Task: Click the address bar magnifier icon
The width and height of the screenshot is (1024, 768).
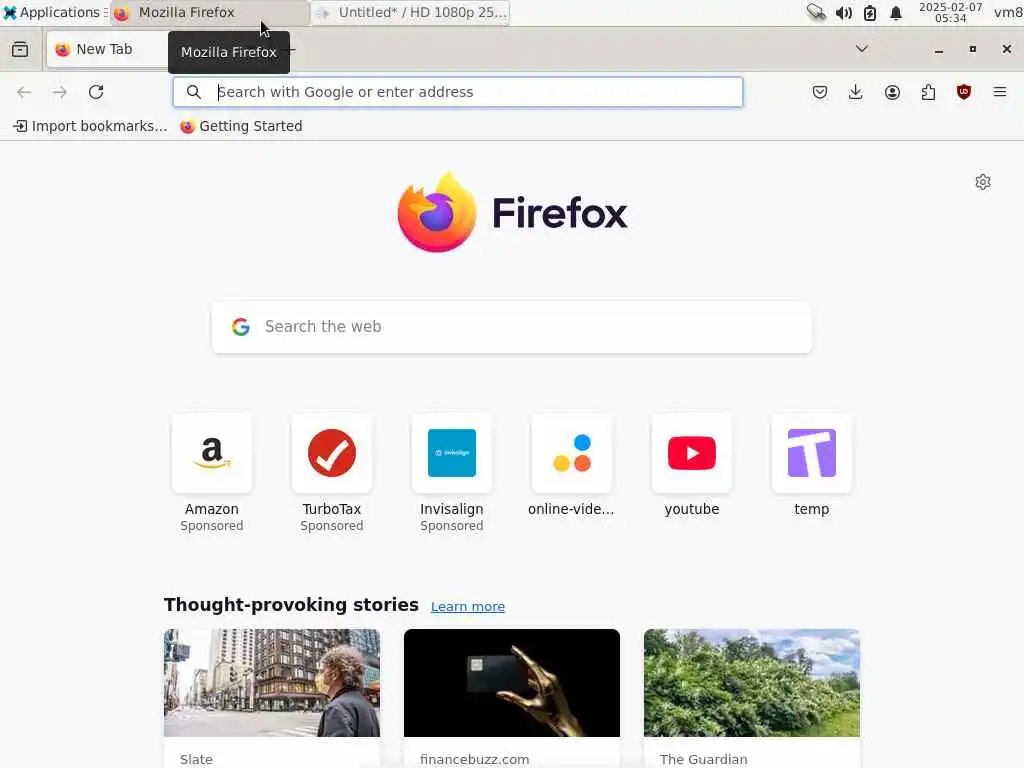Action: 193,92
